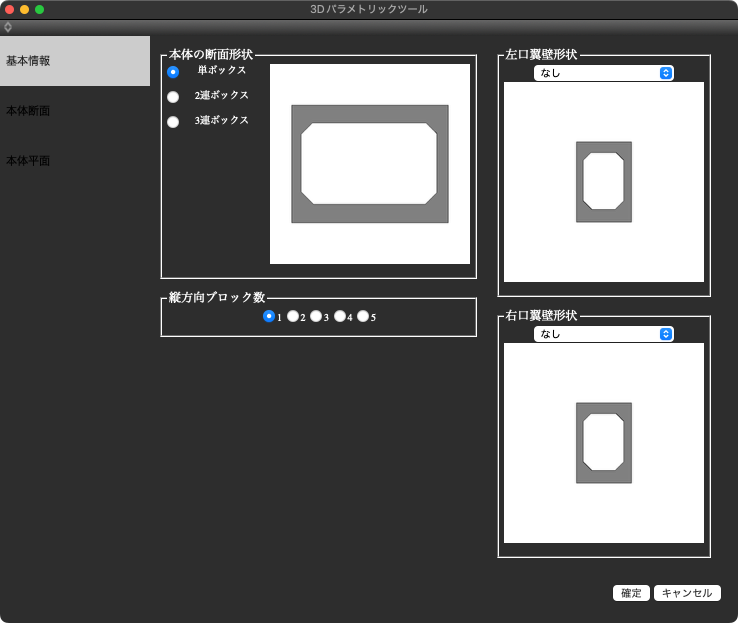Click the green zoom window button

[x=40, y=9]
